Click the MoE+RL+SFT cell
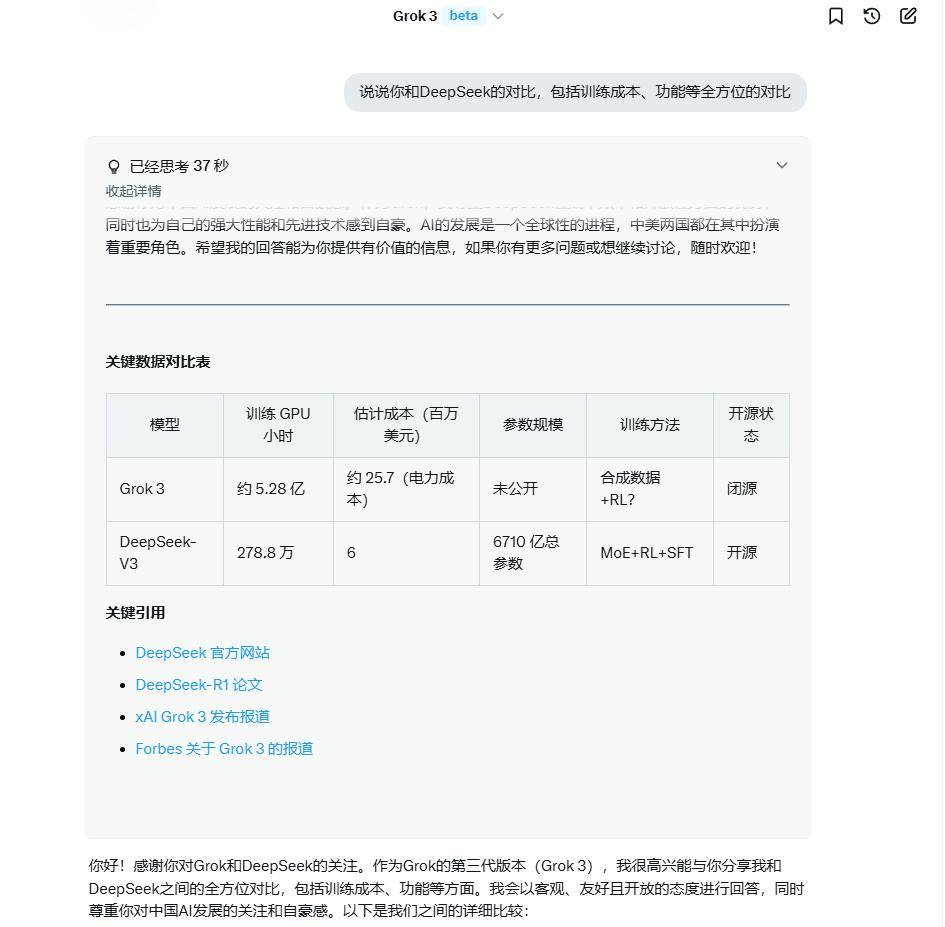 (650, 553)
